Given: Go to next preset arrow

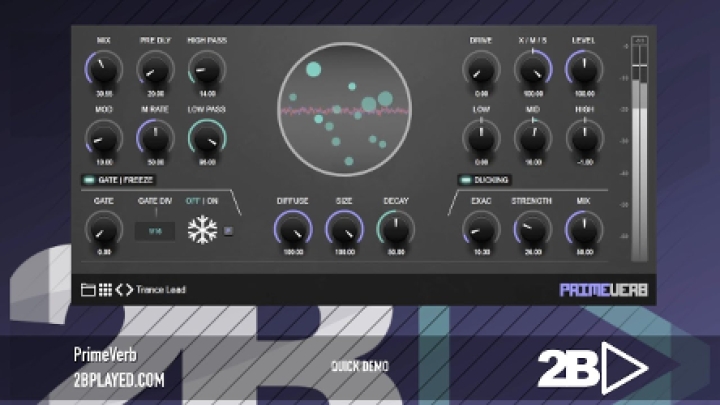Looking at the screenshot, I should tap(129, 290).
